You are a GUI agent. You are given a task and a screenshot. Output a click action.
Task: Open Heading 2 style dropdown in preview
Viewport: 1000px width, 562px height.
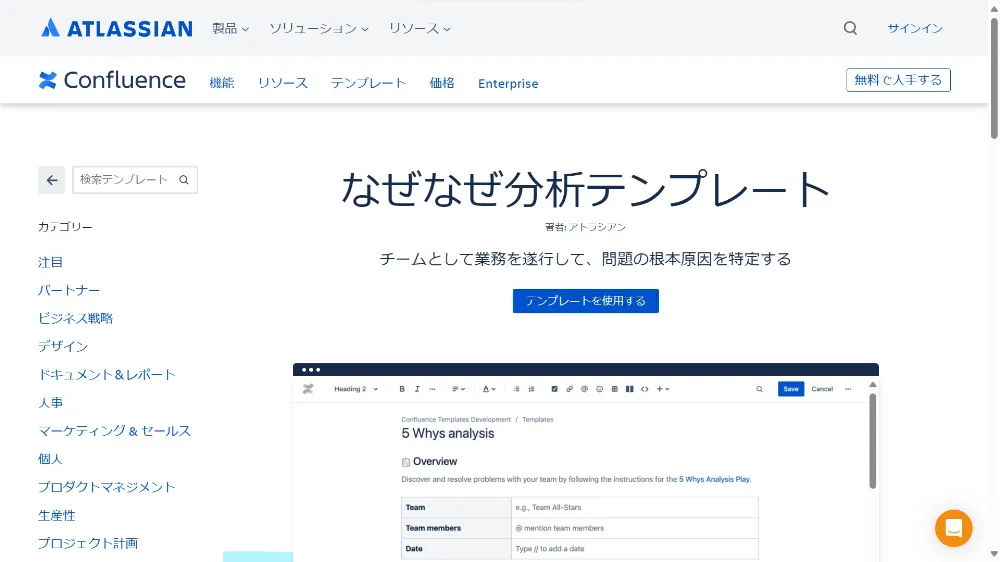pos(356,389)
